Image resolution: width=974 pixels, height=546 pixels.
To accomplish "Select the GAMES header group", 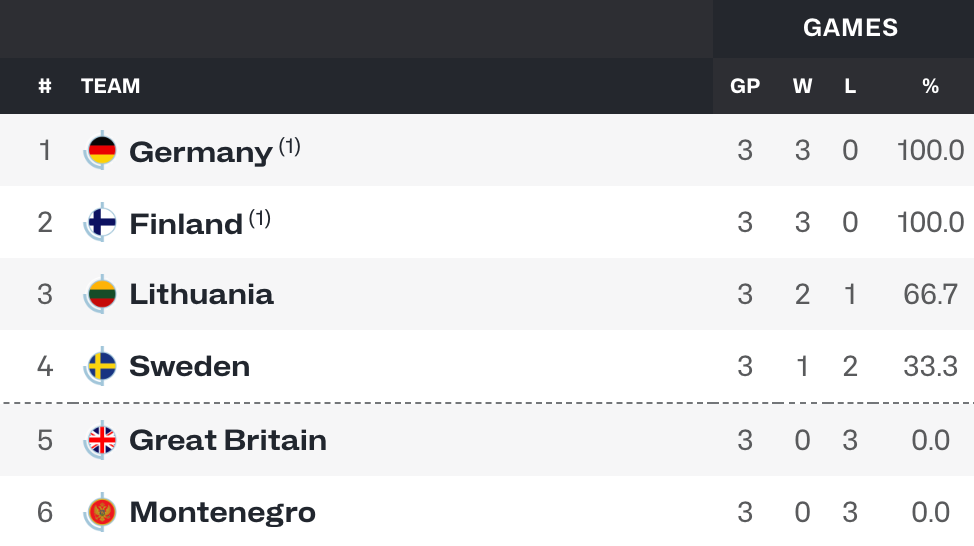I will [850, 28].
